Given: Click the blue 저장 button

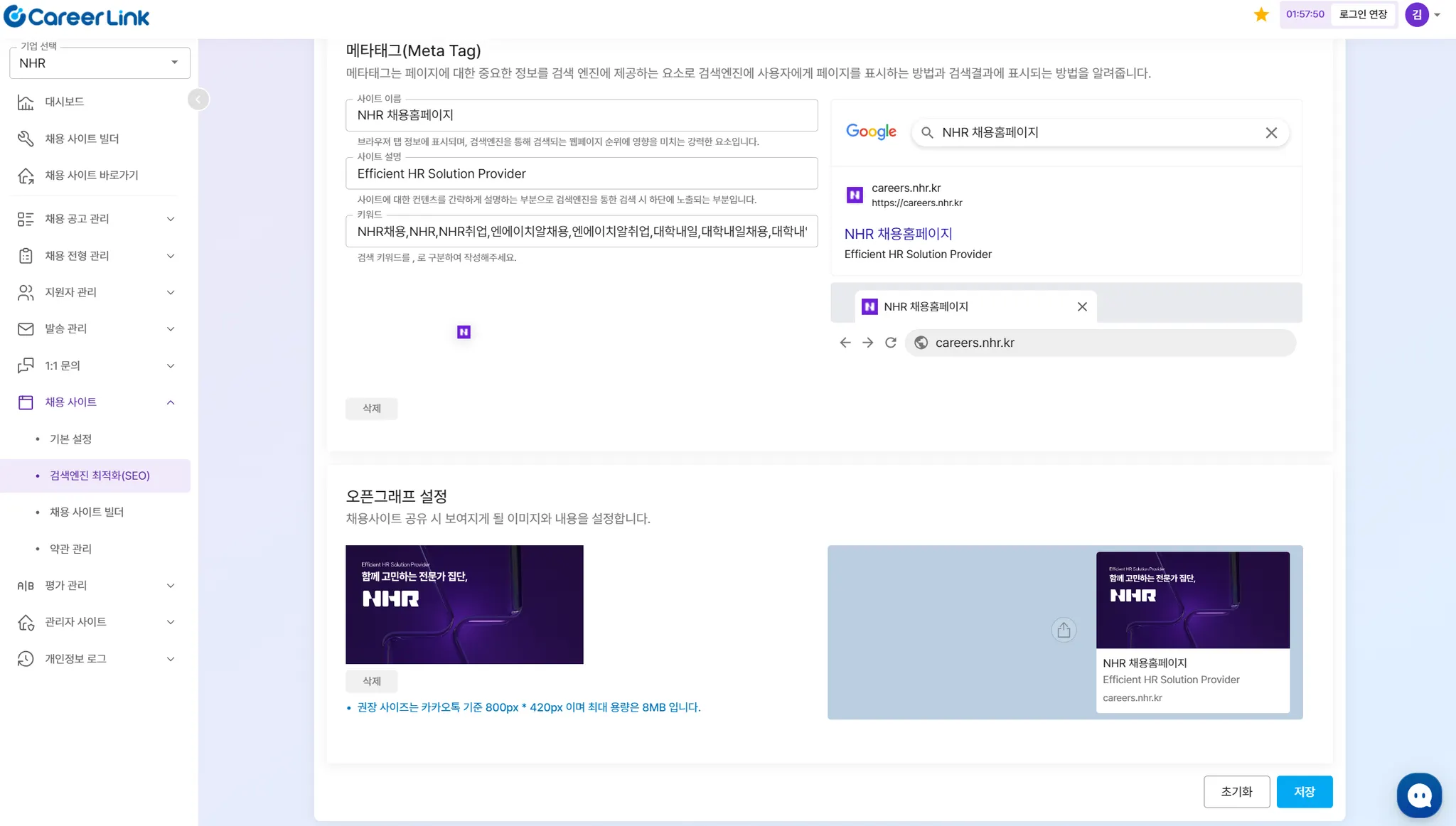Looking at the screenshot, I should click(1304, 792).
